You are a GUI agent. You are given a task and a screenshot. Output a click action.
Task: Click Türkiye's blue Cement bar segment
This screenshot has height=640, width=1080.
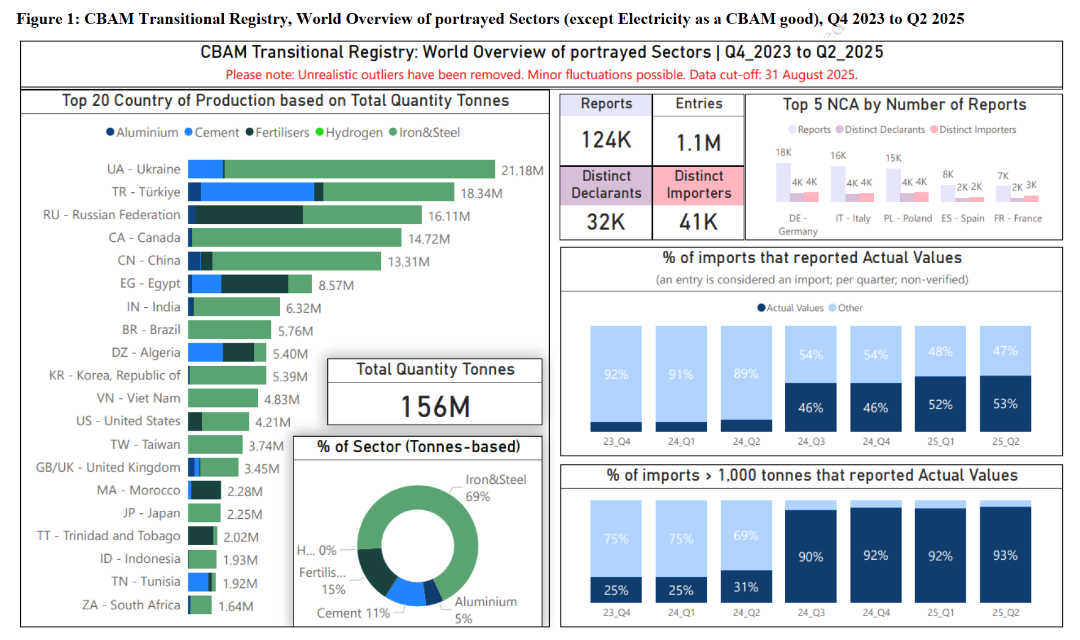(257, 192)
